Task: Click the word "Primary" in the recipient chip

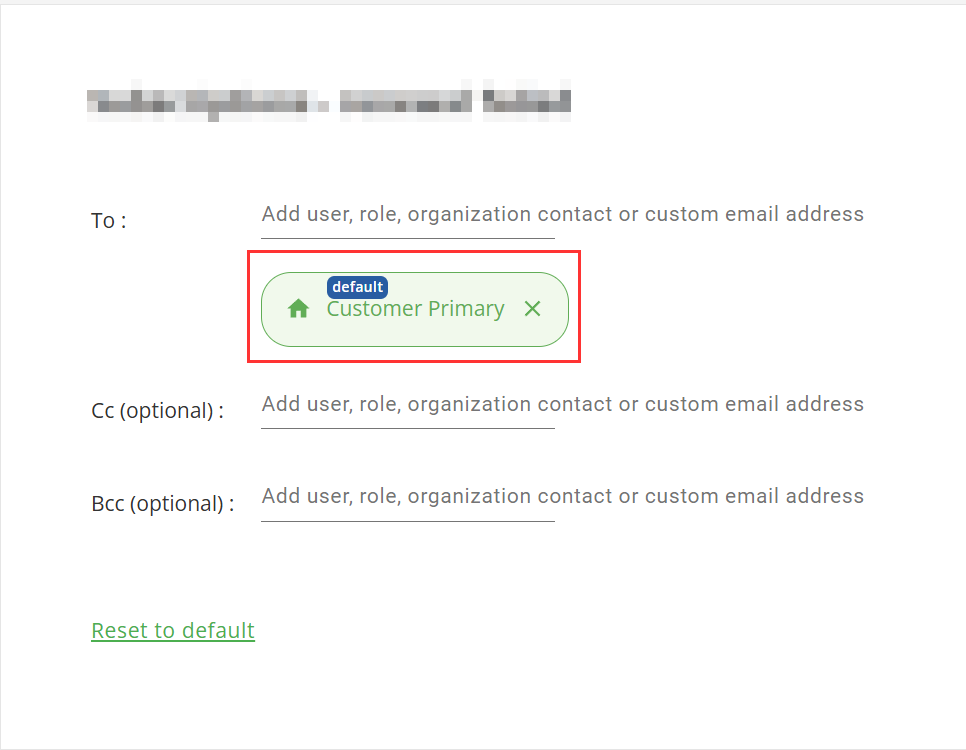Action: pos(466,309)
